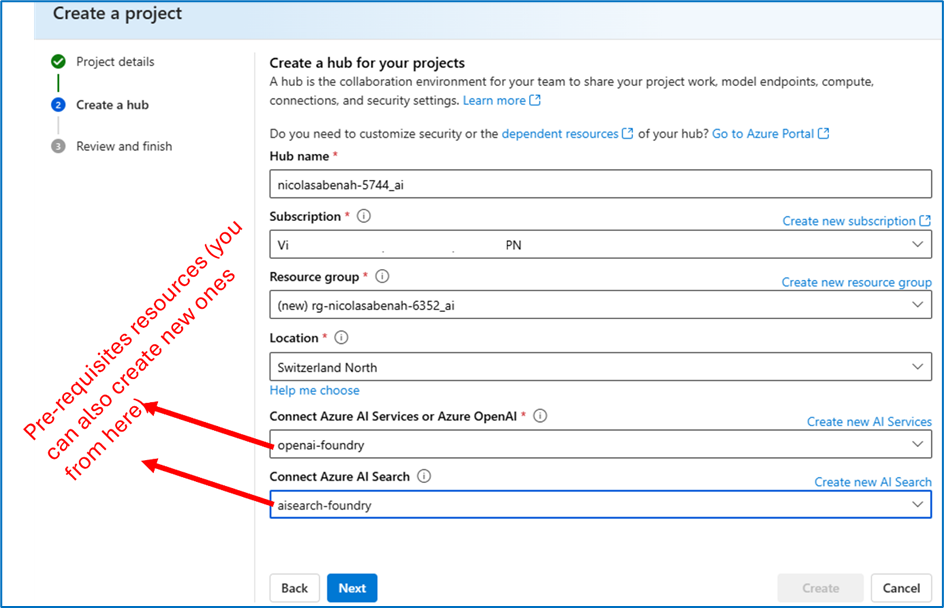Screen dimensions: 944x608
Task: Open the Help me choose link
Action: point(314,390)
